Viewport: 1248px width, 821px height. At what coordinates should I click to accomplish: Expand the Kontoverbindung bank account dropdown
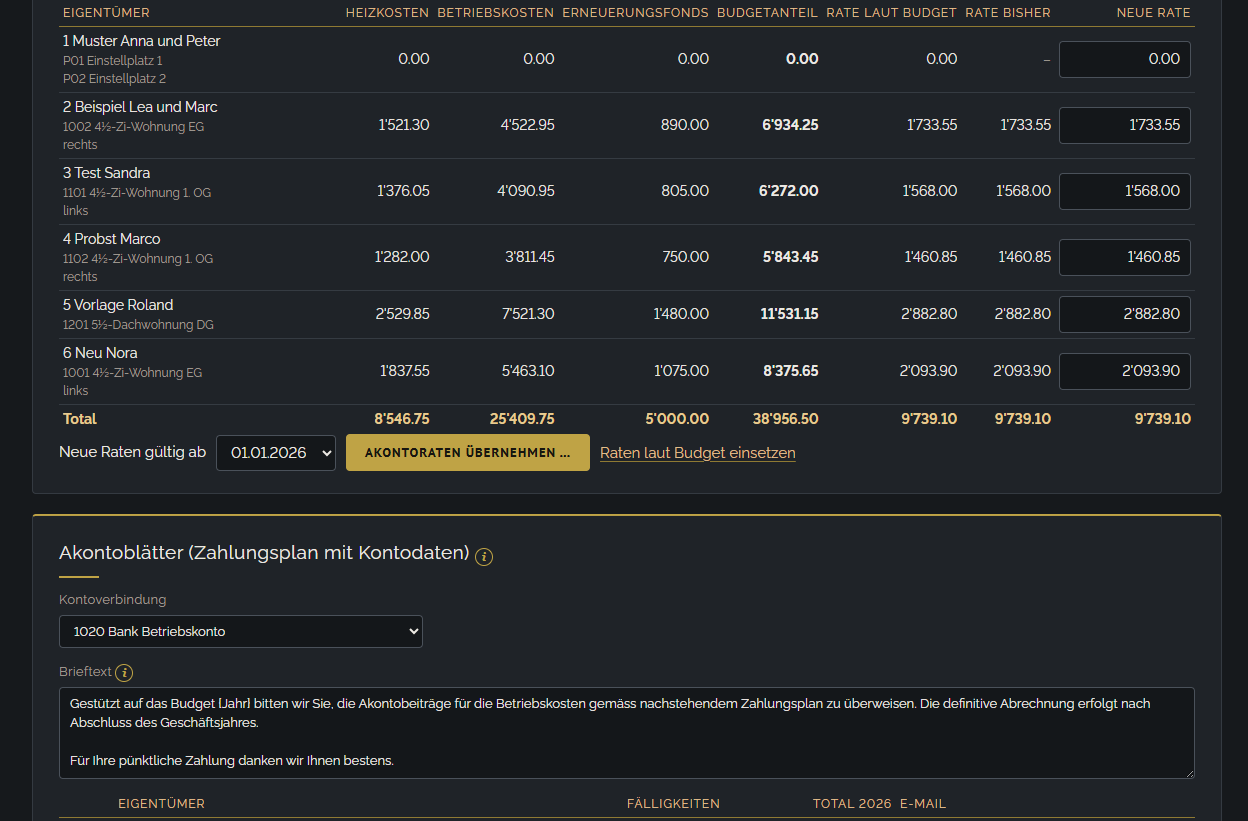click(241, 631)
